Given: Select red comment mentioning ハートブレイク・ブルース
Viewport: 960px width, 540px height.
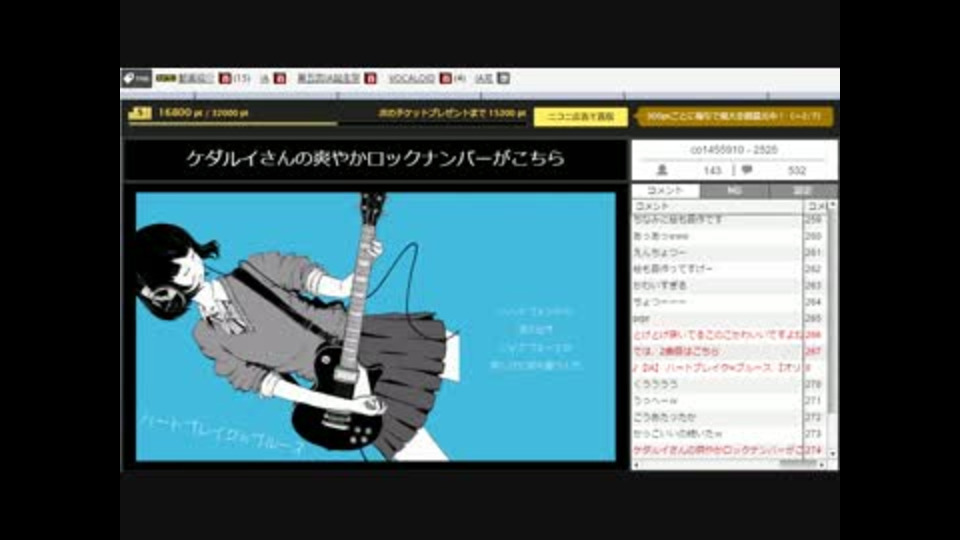Looking at the screenshot, I should tap(729, 368).
